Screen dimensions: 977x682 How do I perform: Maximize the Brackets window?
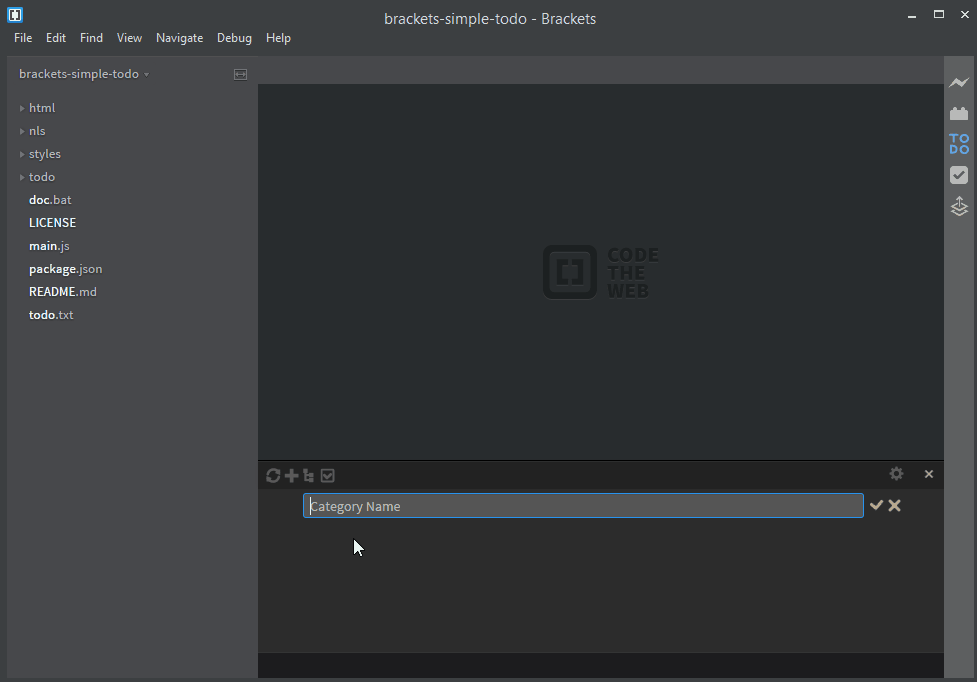pos(939,14)
